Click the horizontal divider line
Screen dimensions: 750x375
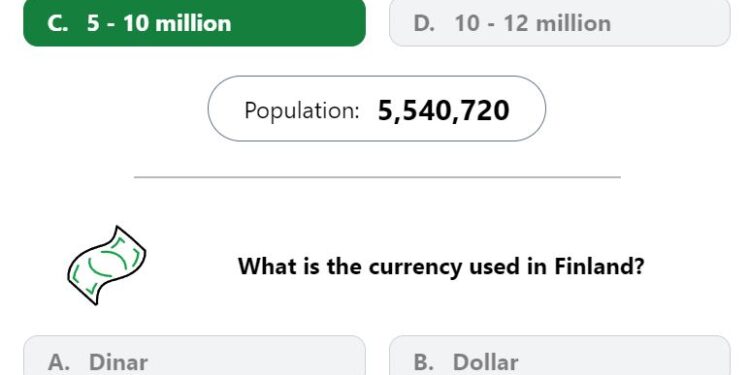(x=377, y=177)
